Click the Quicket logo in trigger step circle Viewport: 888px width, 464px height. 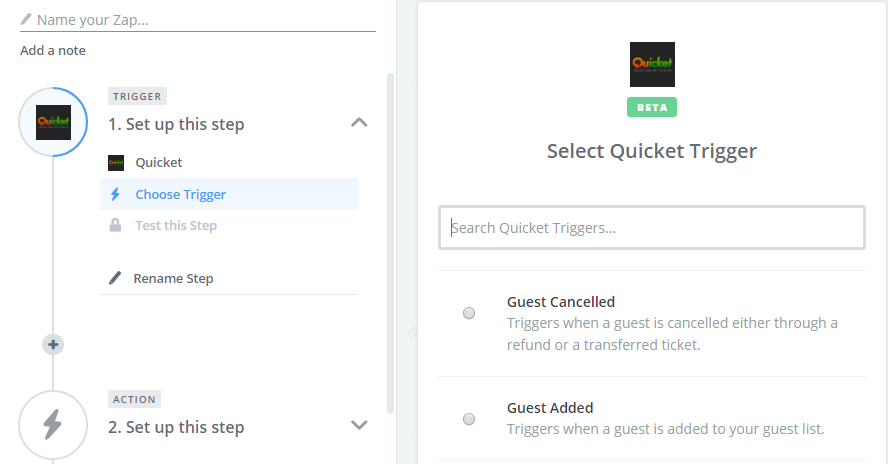[54, 122]
